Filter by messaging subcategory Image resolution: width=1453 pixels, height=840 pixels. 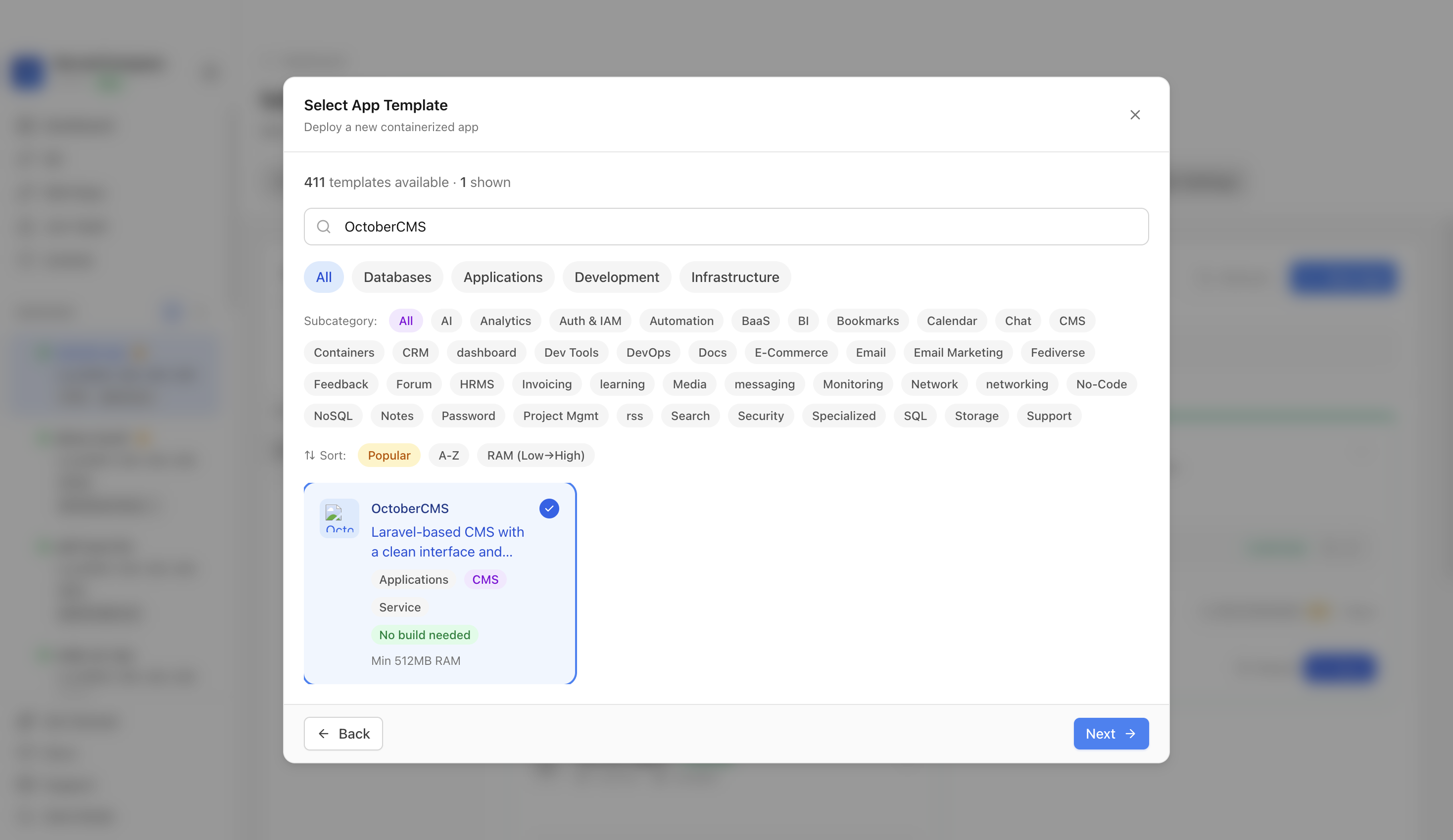pos(765,384)
